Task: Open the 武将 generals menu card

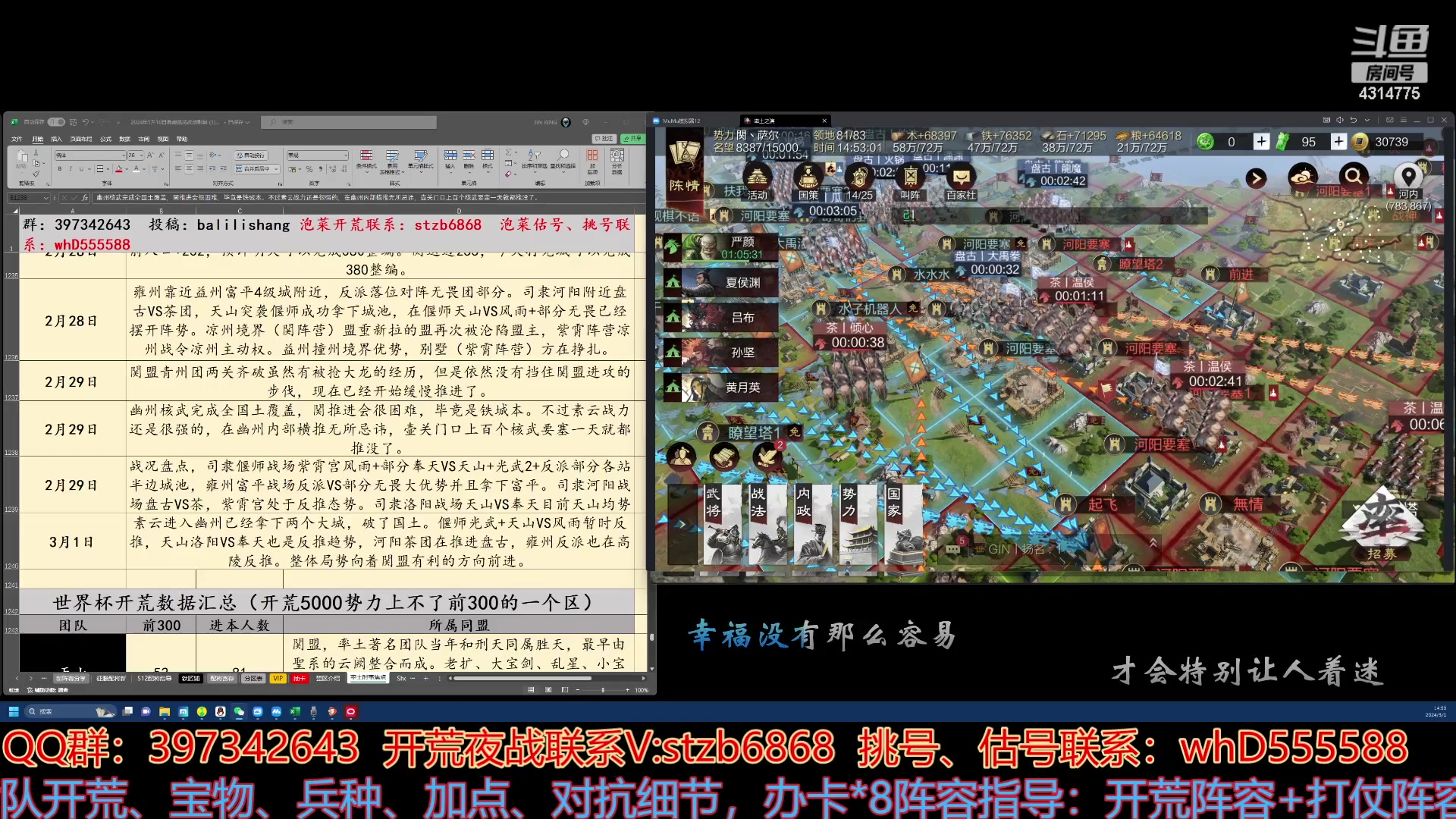Action: (x=723, y=524)
